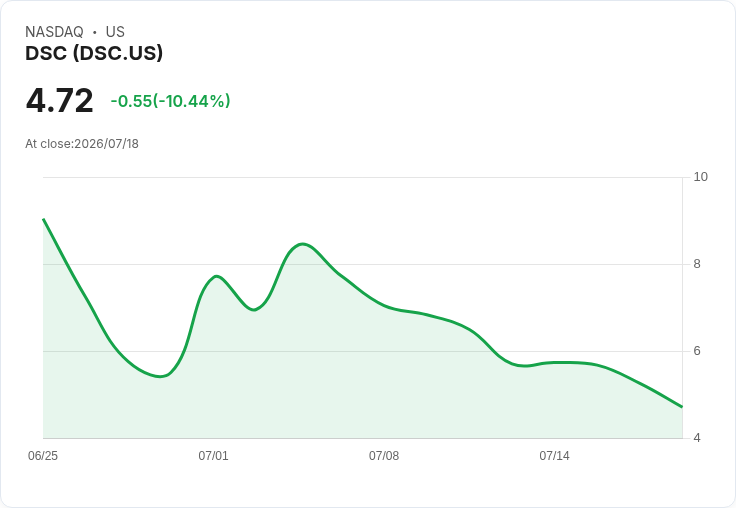Click the chart line's starting point at 06/25

[x=44, y=219]
